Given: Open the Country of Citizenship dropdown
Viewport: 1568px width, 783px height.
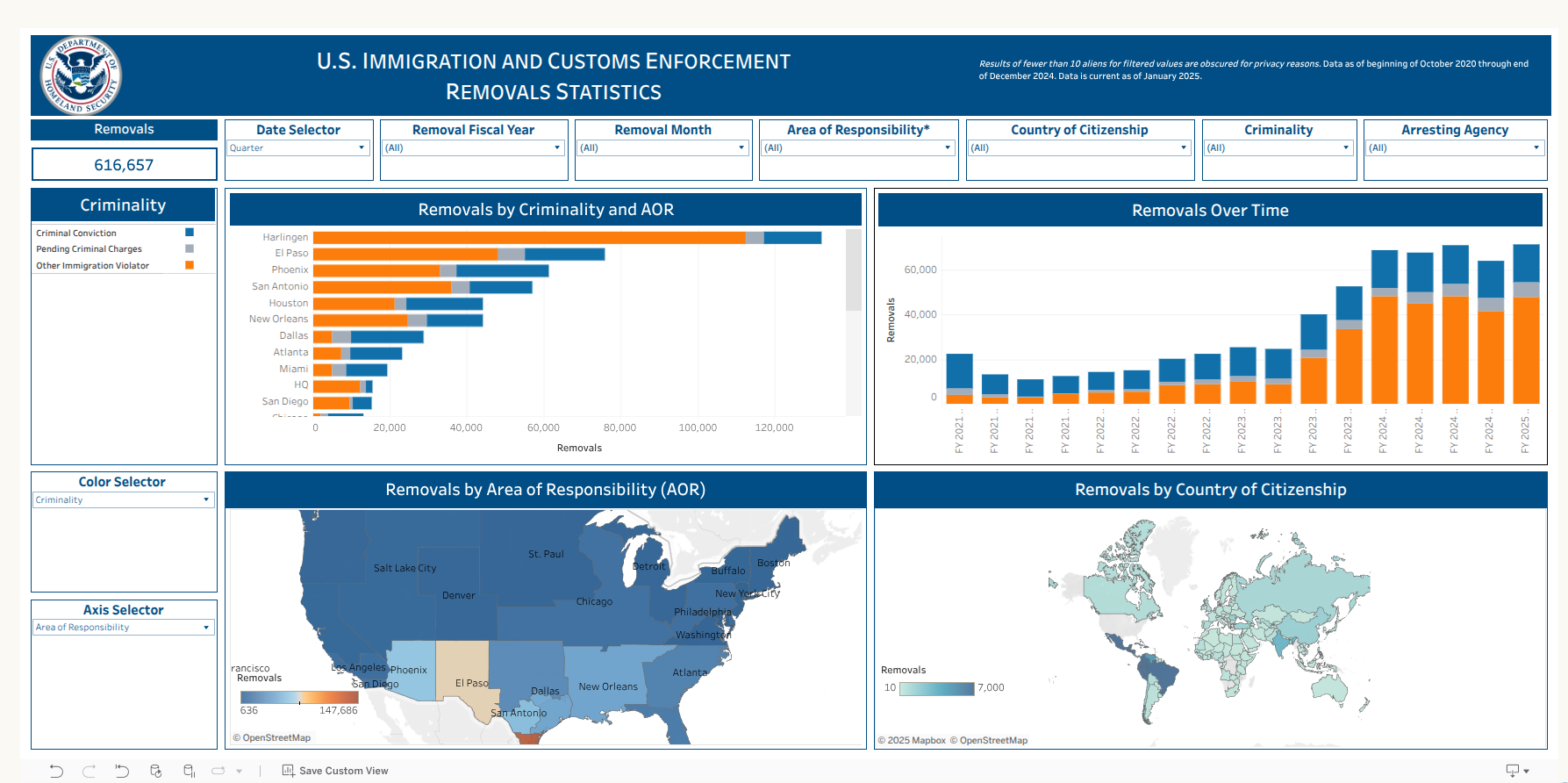Looking at the screenshot, I should pos(1079,148).
